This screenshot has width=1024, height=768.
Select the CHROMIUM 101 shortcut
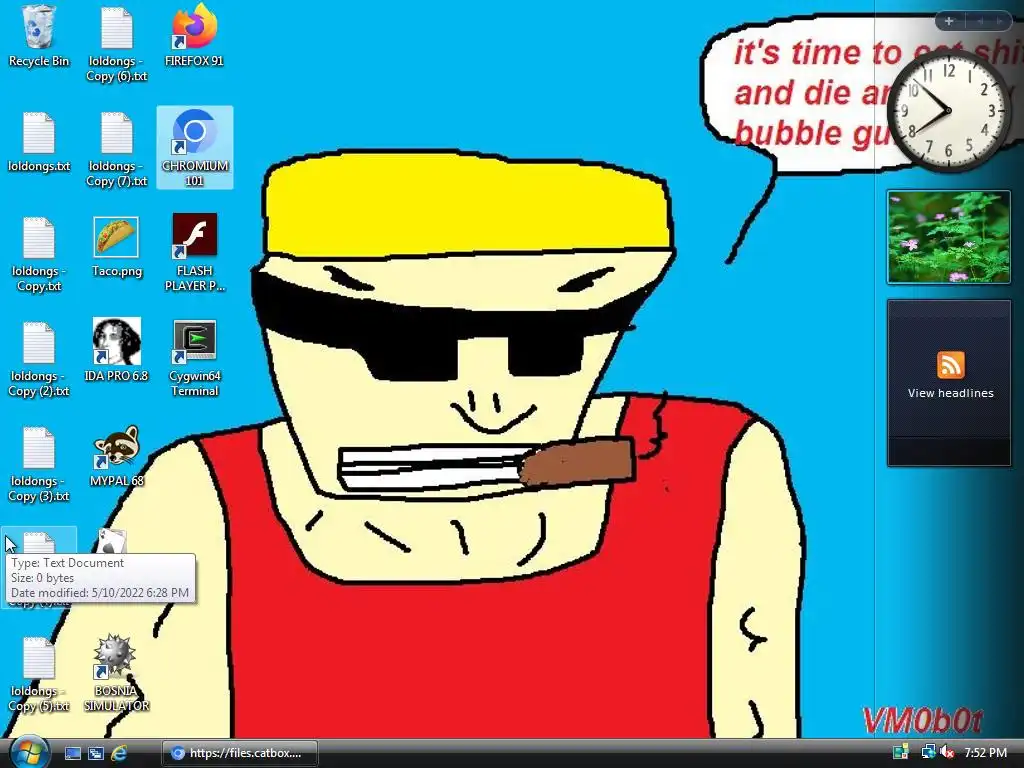coord(195,148)
